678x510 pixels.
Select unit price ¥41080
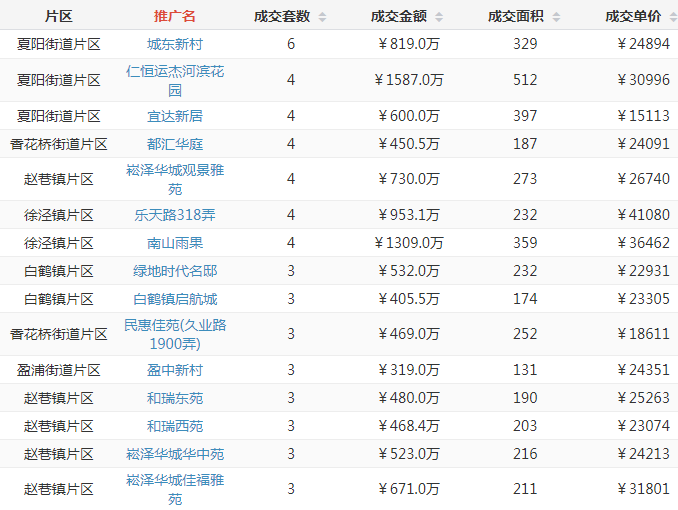pyautogui.click(x=643, y=215)
